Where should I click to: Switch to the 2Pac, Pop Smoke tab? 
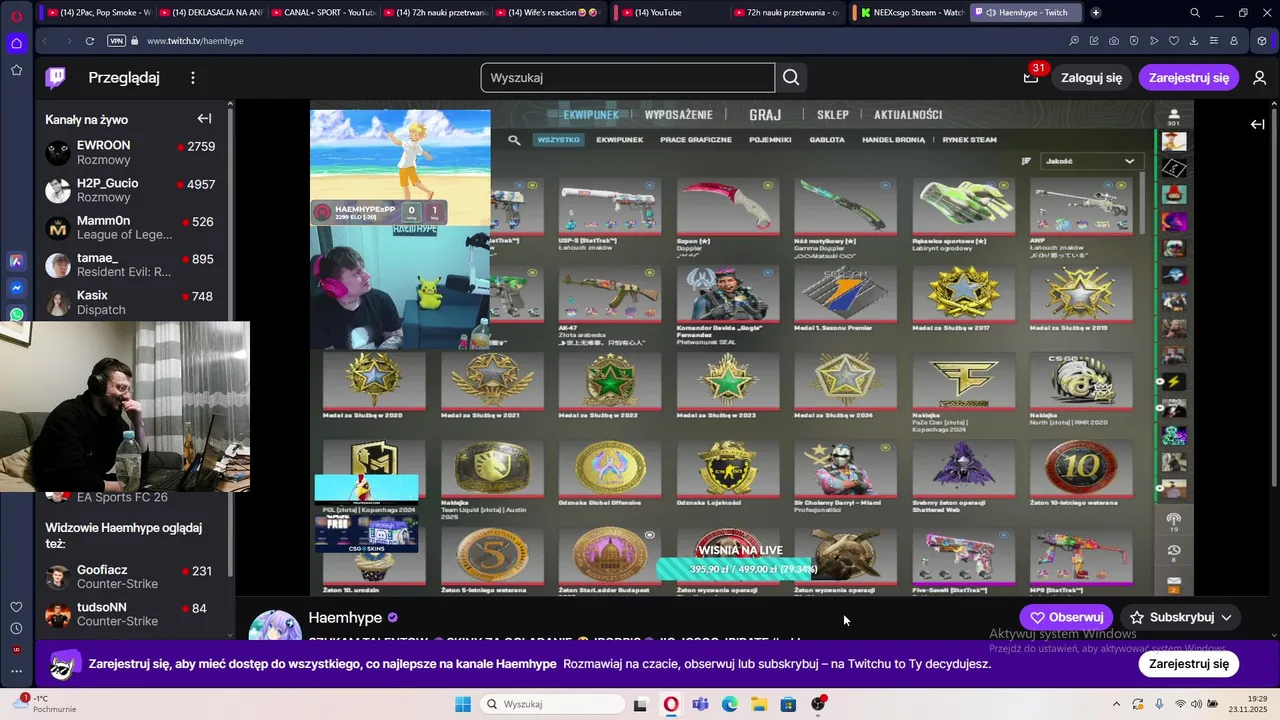(x=100, y=13)
